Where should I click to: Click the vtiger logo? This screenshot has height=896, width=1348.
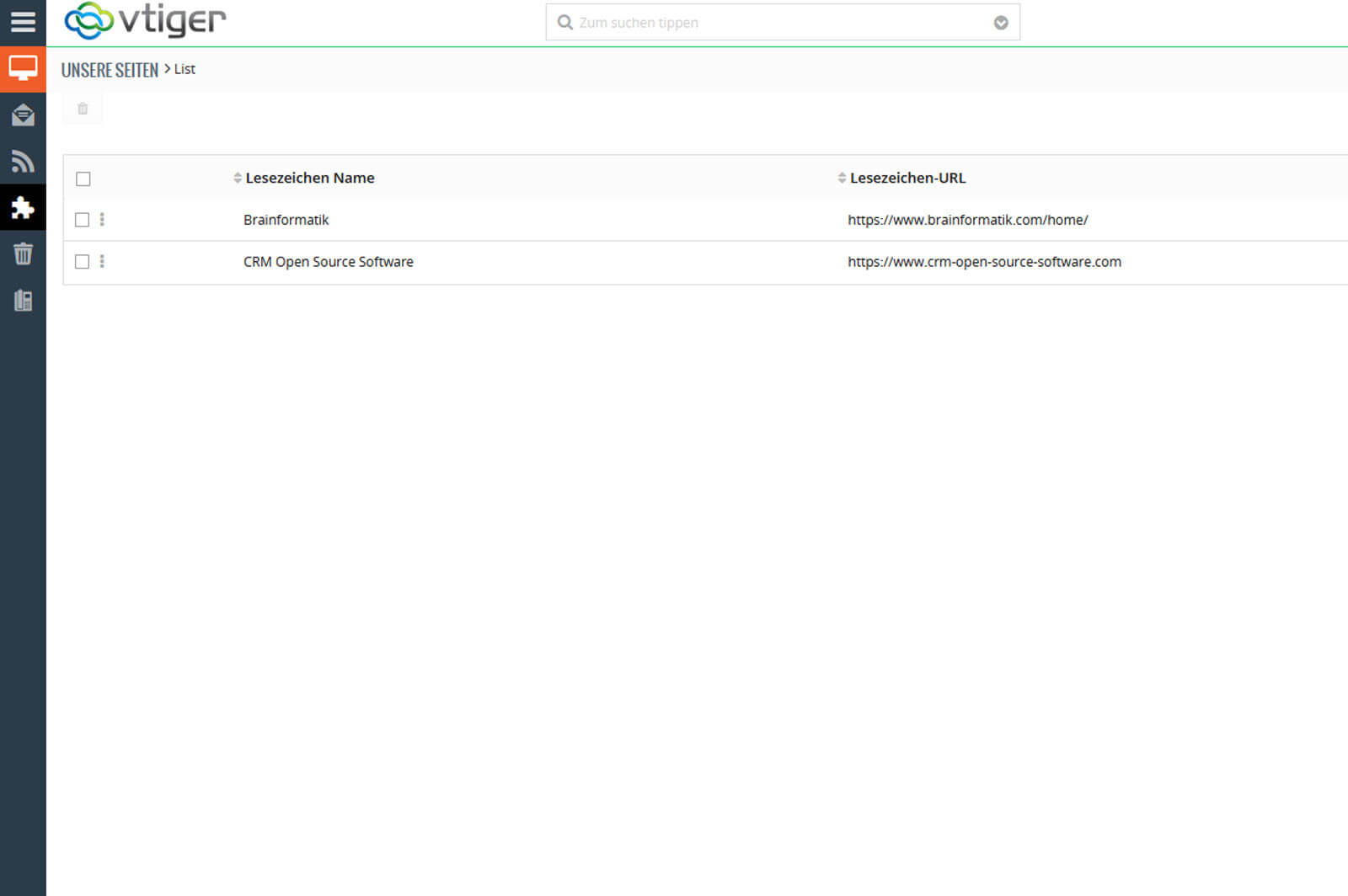[x=145, y=21]
